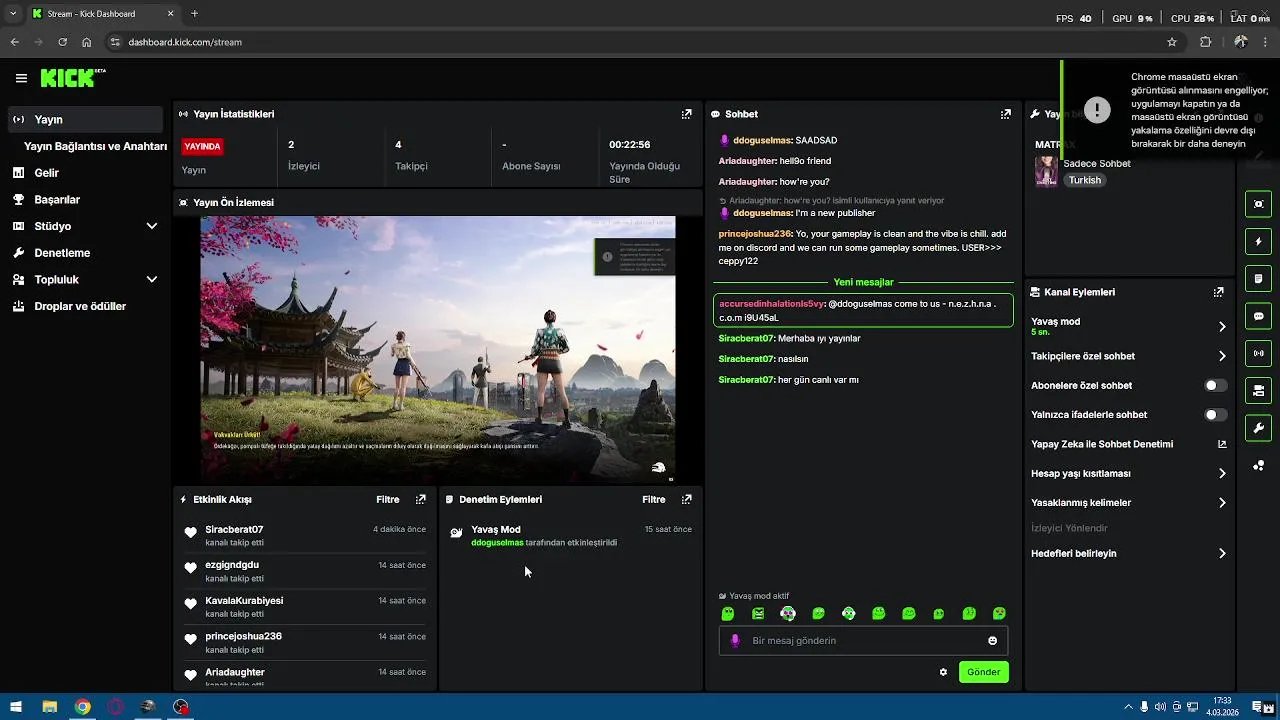Click the channel actions widget icon in right rail
The width and height of the screenshot is (1280, 720).
coord(1258,390)
